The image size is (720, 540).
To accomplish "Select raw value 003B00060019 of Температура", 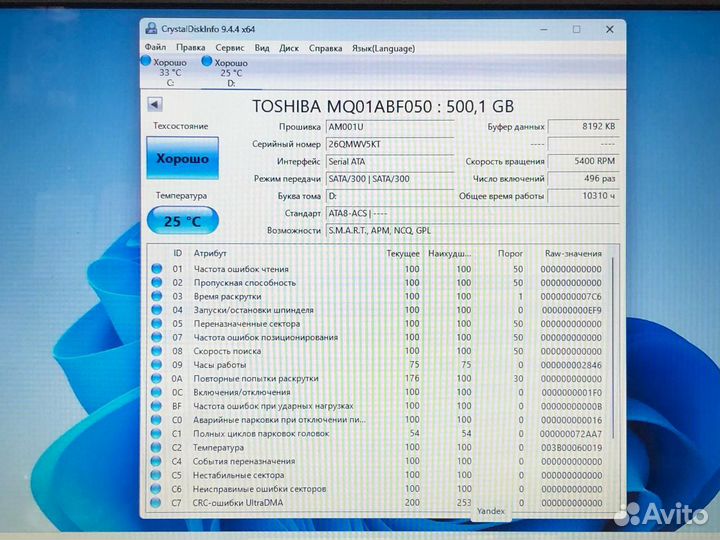I will tap(571, 448).
